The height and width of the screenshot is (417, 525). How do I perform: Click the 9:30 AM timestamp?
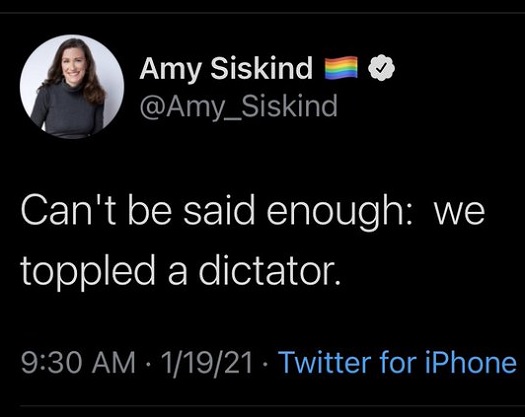[x=78, y=362]
